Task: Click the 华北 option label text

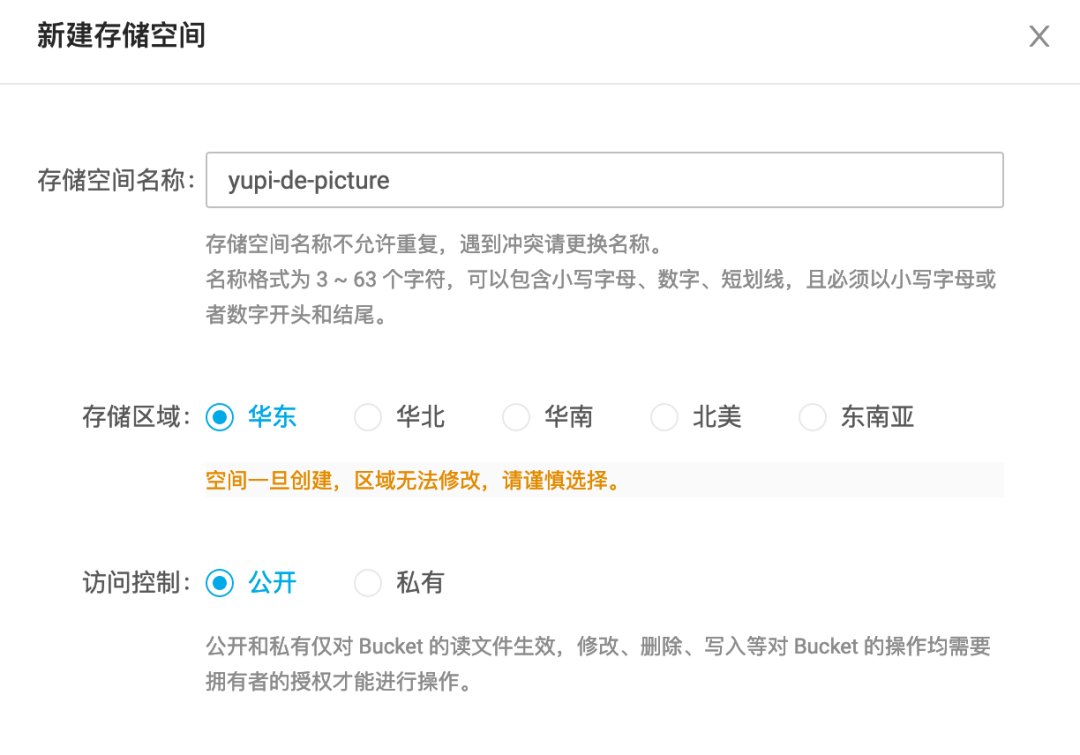Action: pyautogui.click(x=420, y=417)
